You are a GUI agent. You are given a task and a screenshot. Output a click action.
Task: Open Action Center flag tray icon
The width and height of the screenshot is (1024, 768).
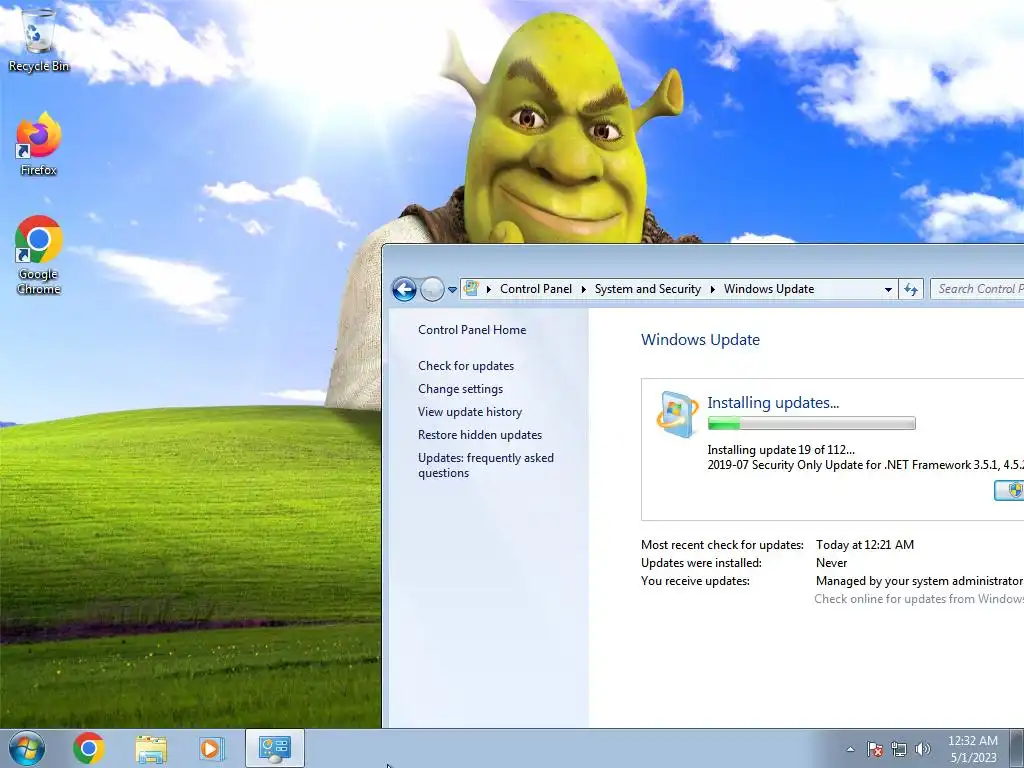(x=874, y=749)
